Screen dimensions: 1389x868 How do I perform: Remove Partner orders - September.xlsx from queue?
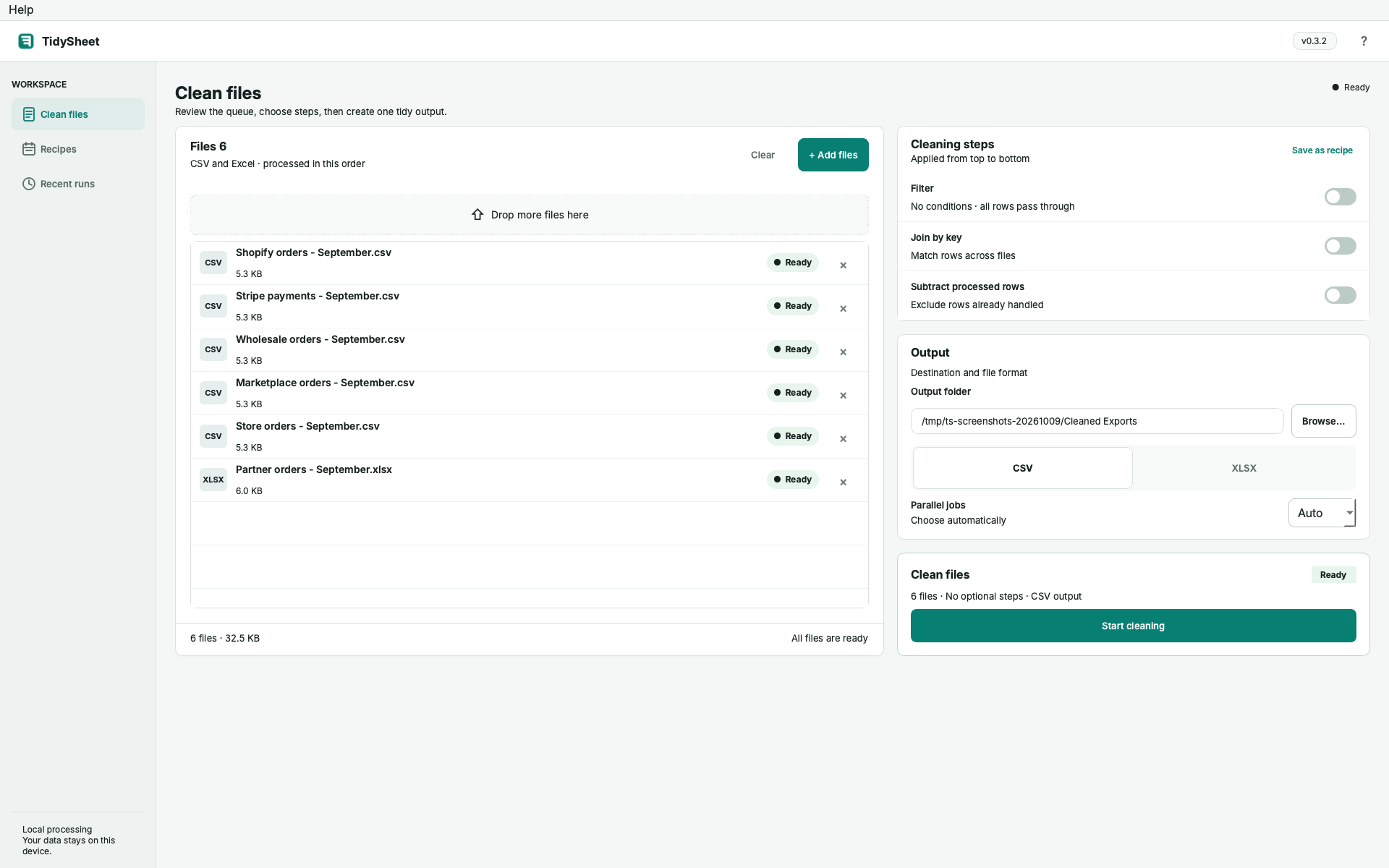pyautogui.click(x=843, y=482)
